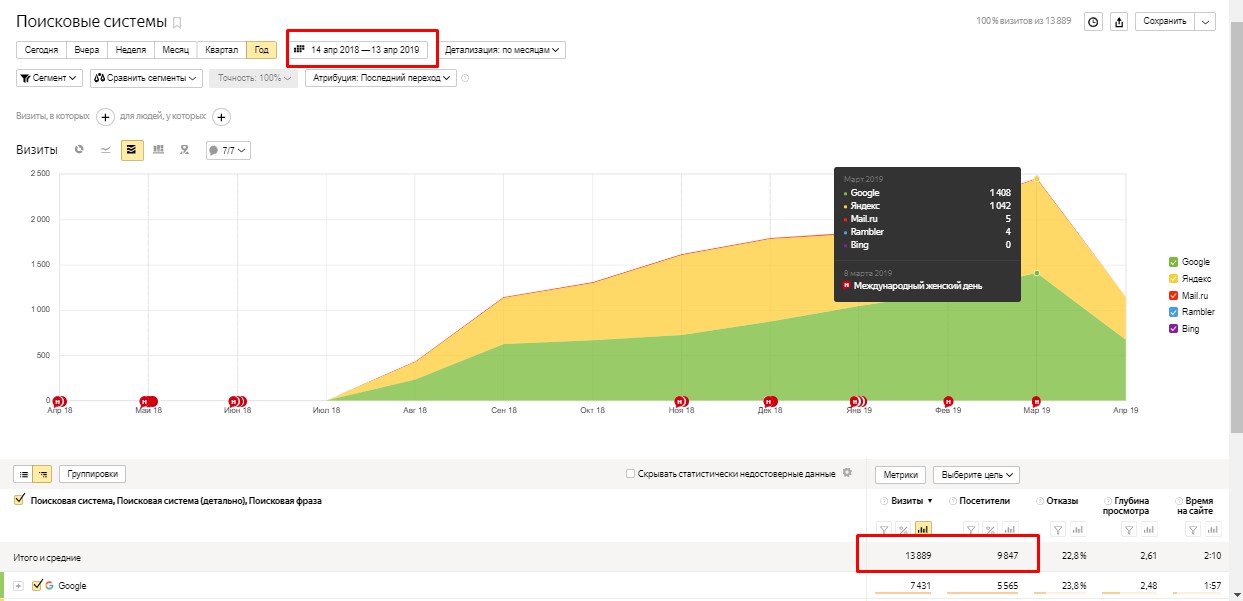Screen dimensions: 1243x601
Task: Open the clock history icon near Сохранить
Action: [x=1093, y=21]
